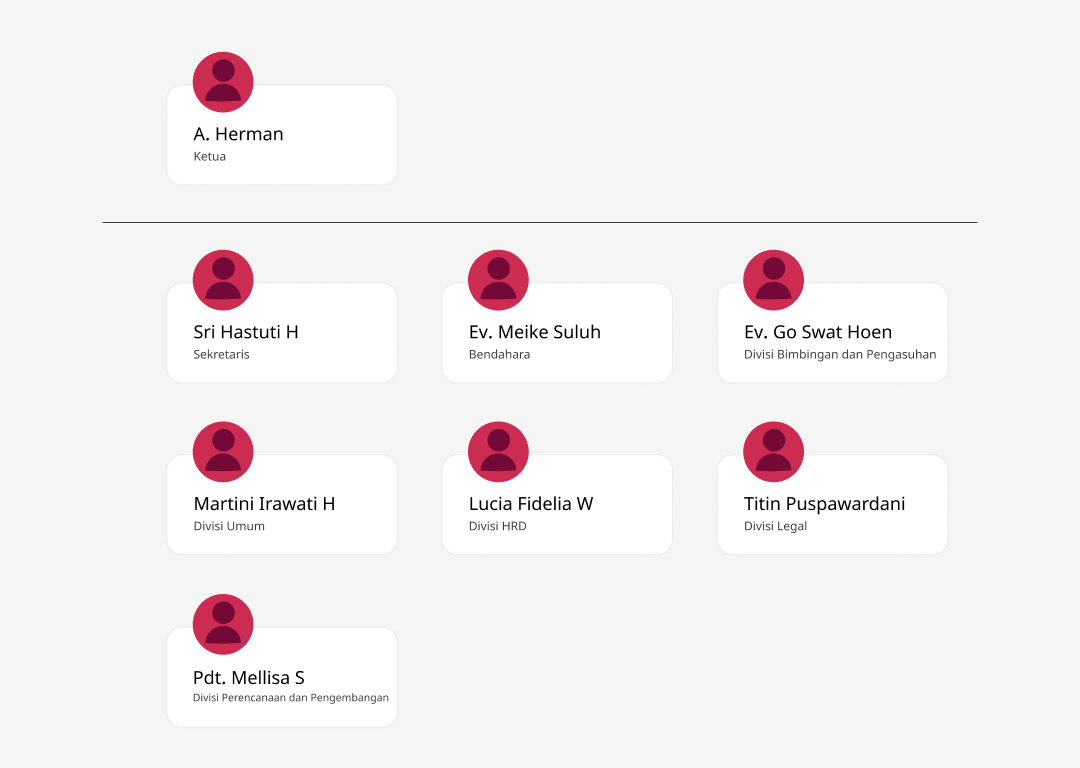Screen dimensions: 1080x768
Task: Click the Ketua role label
Action: click(209, 156)
